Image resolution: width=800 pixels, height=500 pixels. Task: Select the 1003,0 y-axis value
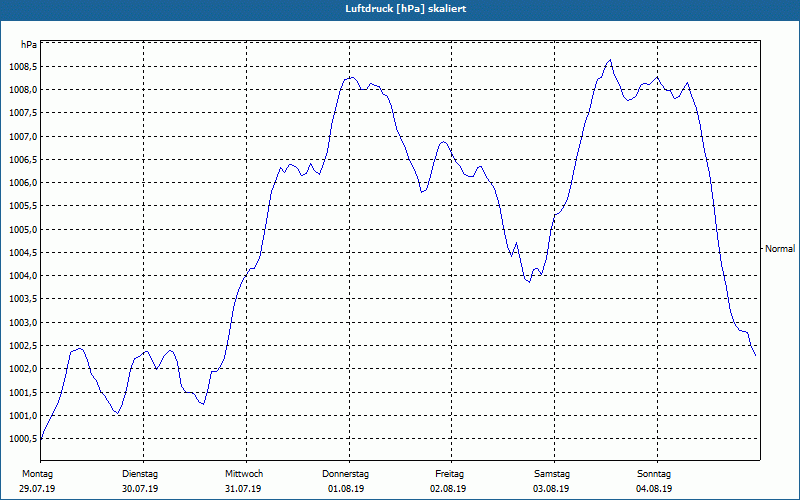pos(23,323)
